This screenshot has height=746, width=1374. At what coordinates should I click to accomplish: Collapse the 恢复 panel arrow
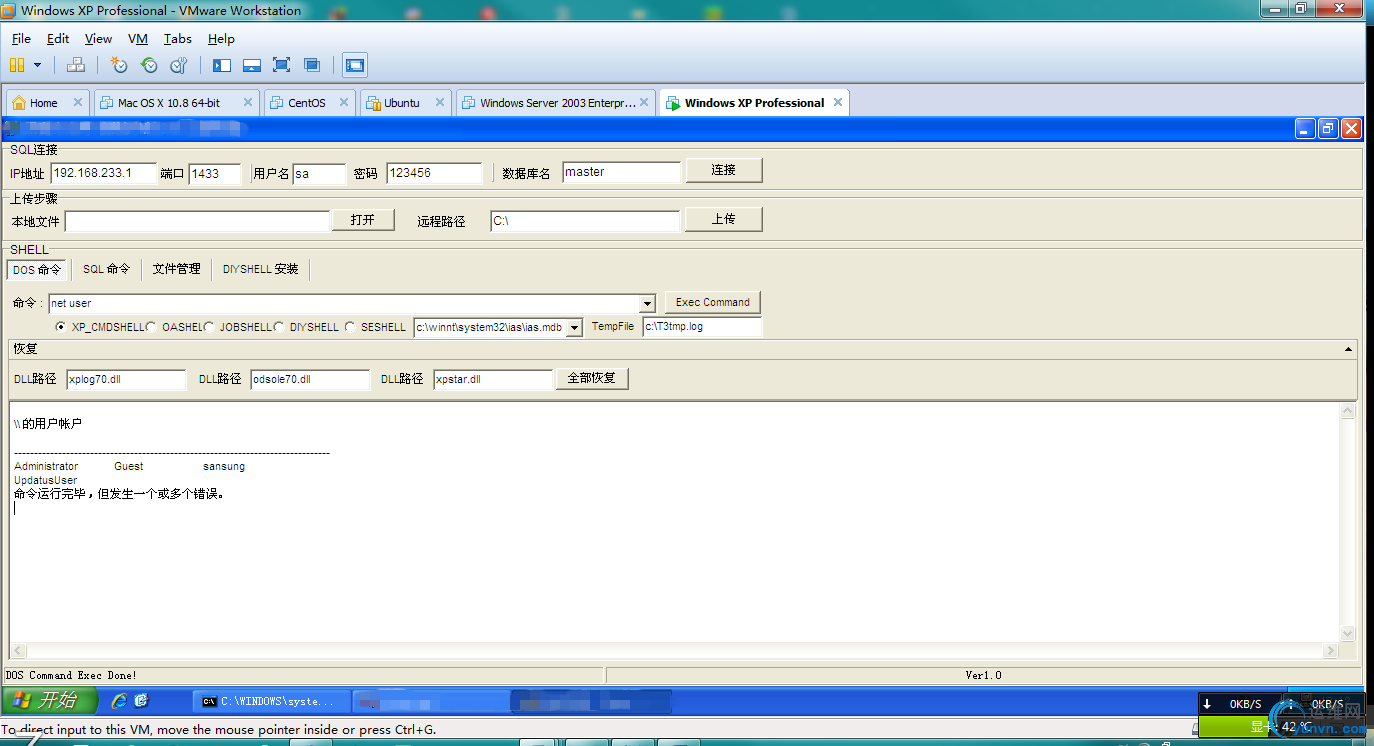coord(1349,349)
